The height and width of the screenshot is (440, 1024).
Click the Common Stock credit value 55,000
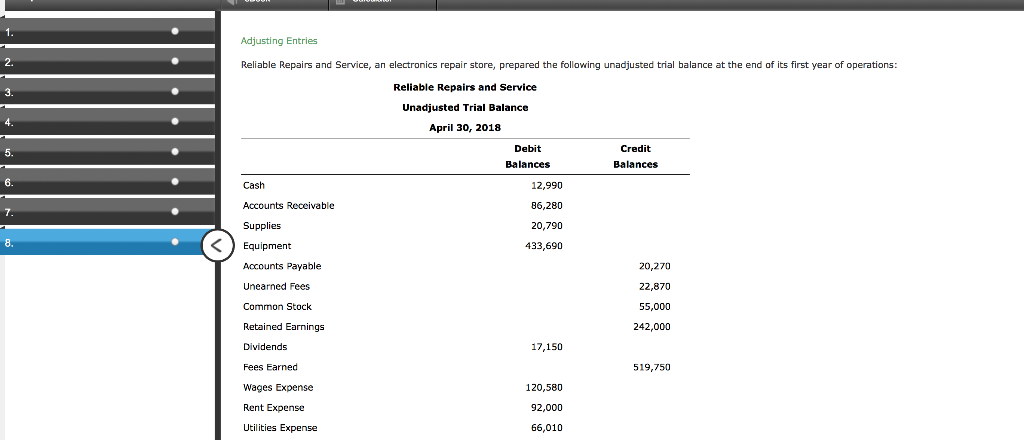654,307
